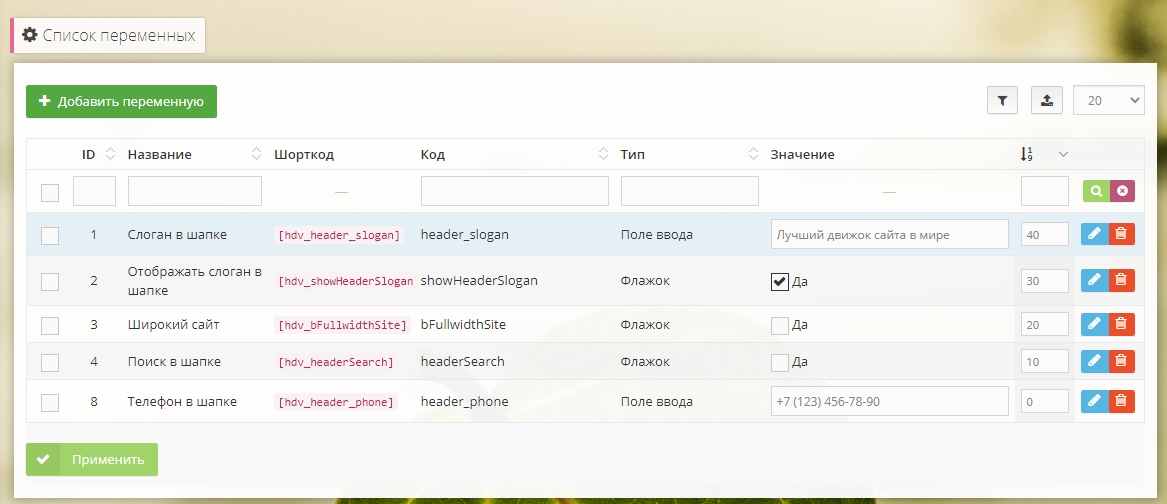Enable the "Да" checkbox for bFullwidthSite
1167x504 pixels.
(x=780, y=325)
